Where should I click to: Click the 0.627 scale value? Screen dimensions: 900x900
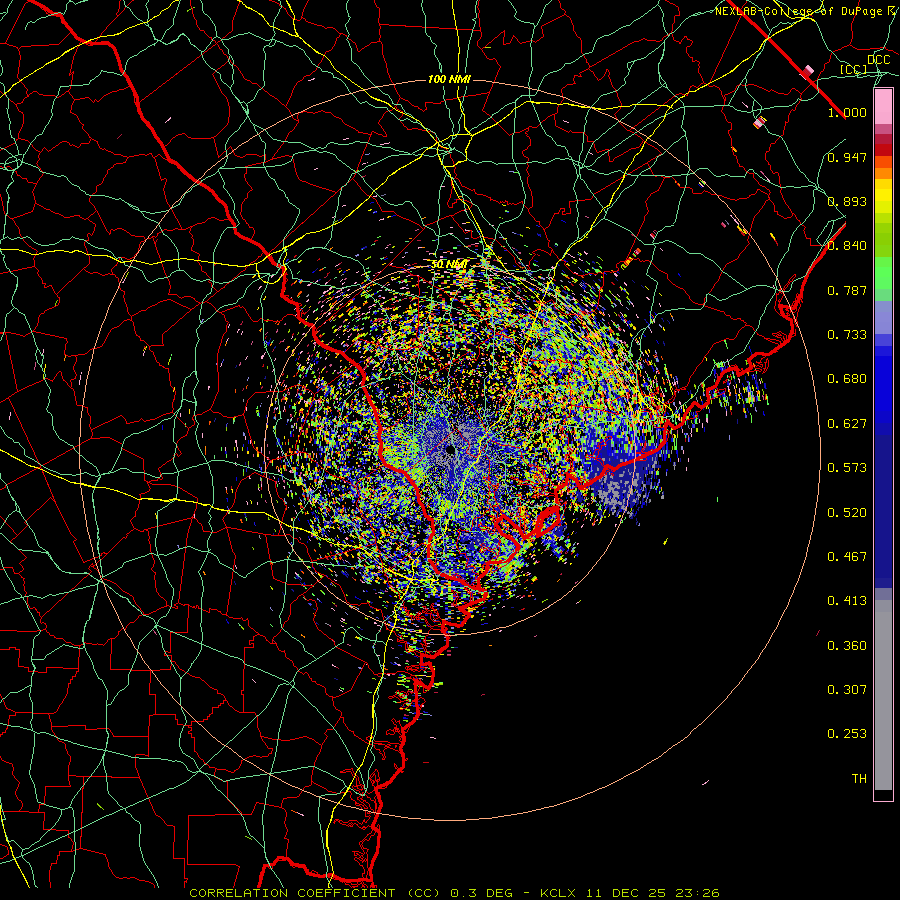click(847, 424)
